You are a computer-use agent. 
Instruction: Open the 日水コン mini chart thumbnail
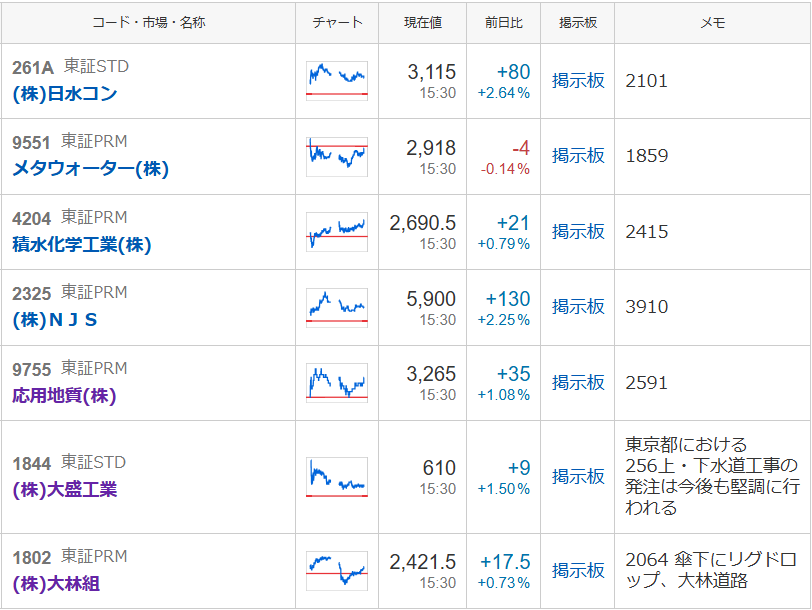point(337,81)
